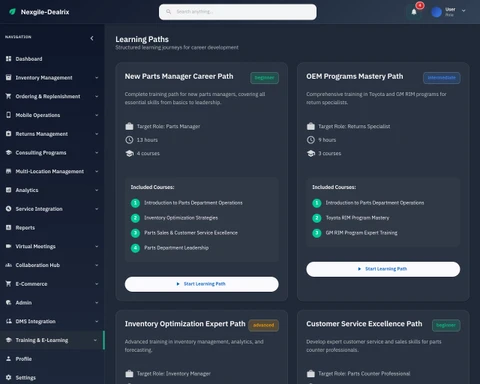The image size is (480, 384).
Task: Click the advanced badge on Inventory Optimization path
Action: (263, 325)
